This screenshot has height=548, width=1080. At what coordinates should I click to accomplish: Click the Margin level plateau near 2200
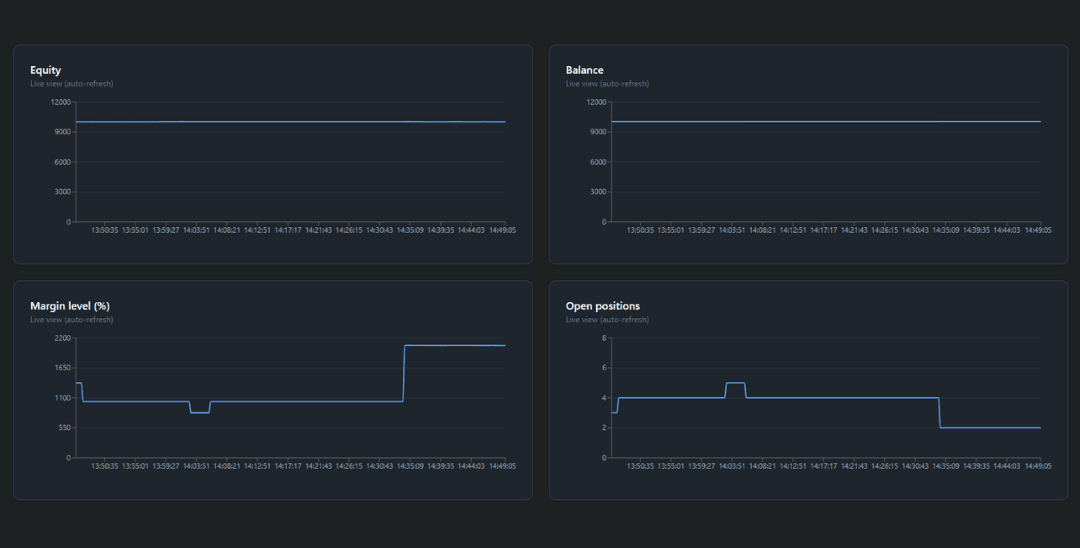click(x=455, y=345)
